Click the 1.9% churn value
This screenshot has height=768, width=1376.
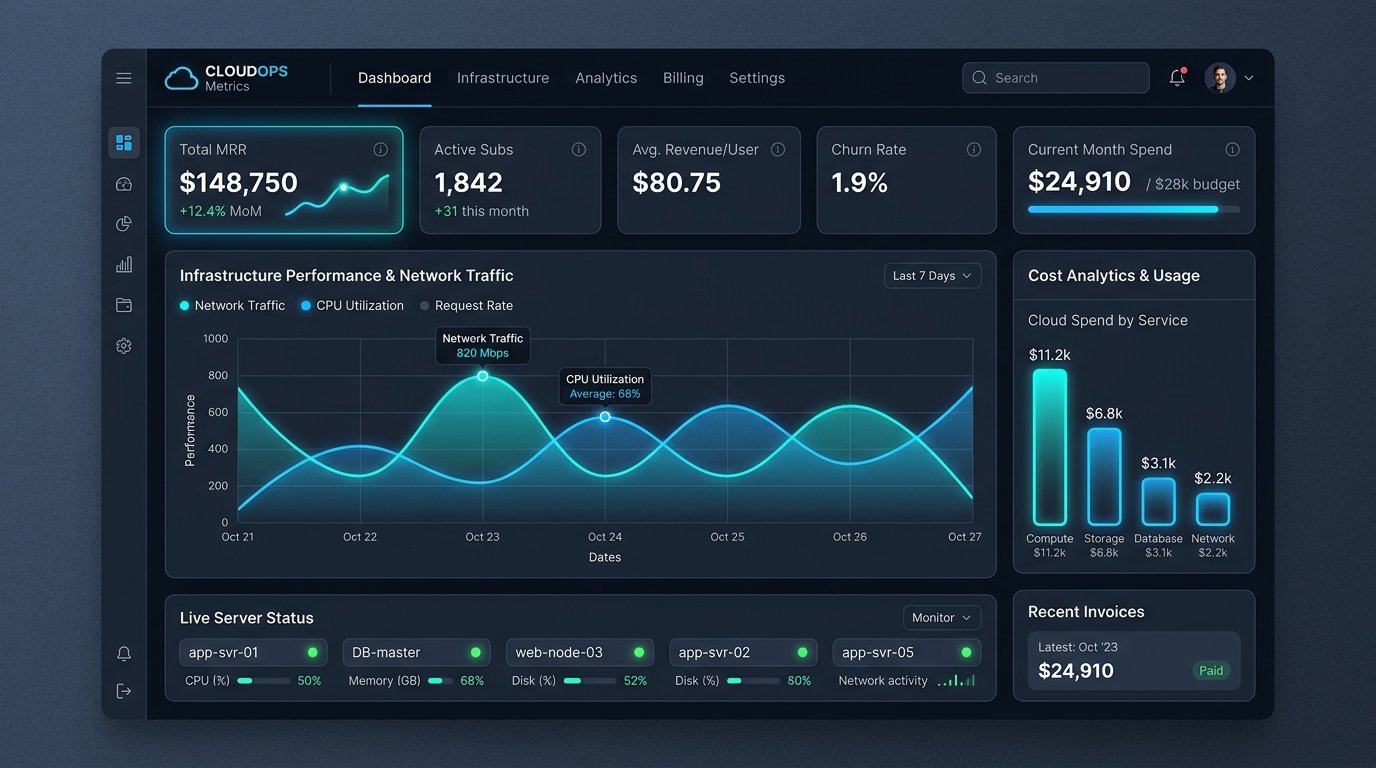(860, 183)
